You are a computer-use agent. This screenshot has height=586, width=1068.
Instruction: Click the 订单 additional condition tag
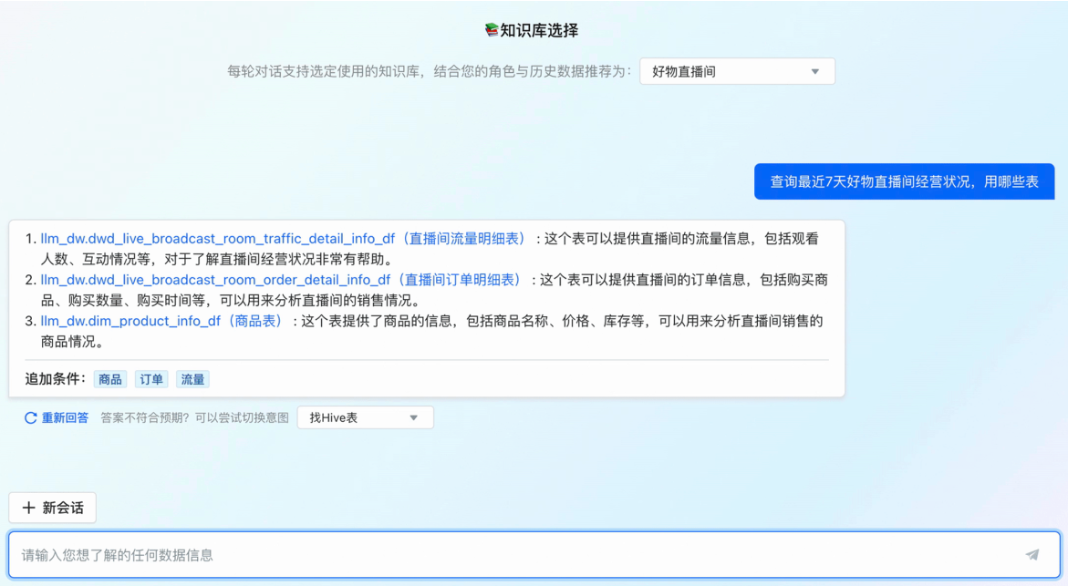151,380
